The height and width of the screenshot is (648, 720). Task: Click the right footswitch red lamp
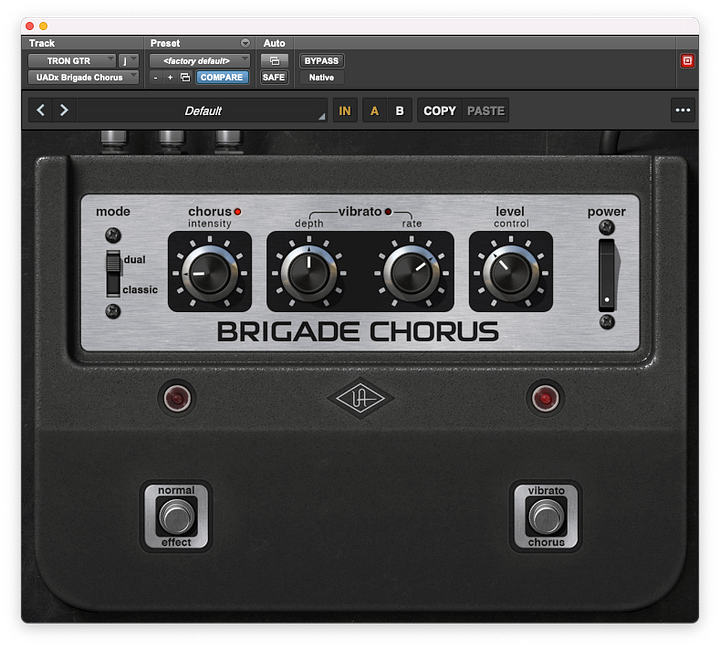pyautogui.click(x=545, y=398)
